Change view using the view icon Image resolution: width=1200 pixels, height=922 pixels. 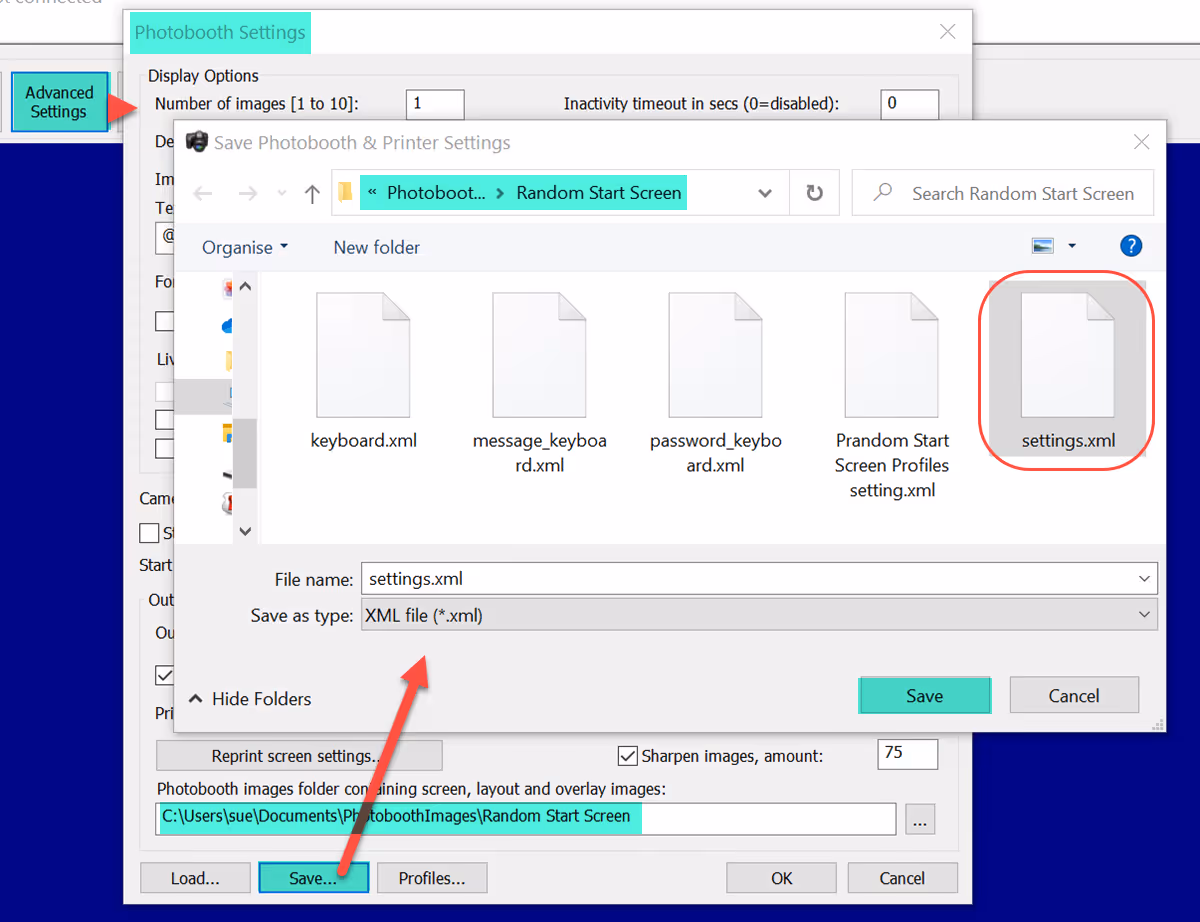[1043, 246]
